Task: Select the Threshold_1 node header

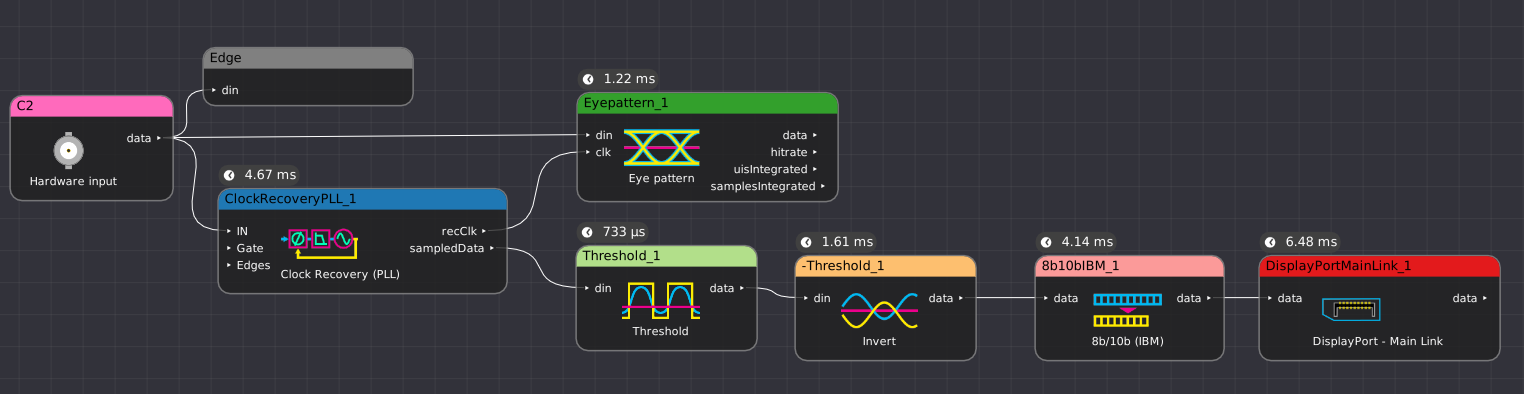Action: 666,256
